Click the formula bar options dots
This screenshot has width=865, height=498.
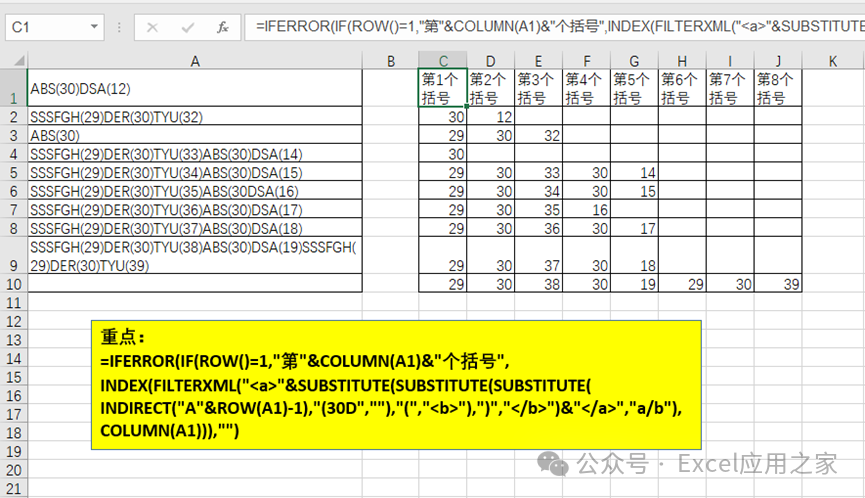(x=119, y=27)
